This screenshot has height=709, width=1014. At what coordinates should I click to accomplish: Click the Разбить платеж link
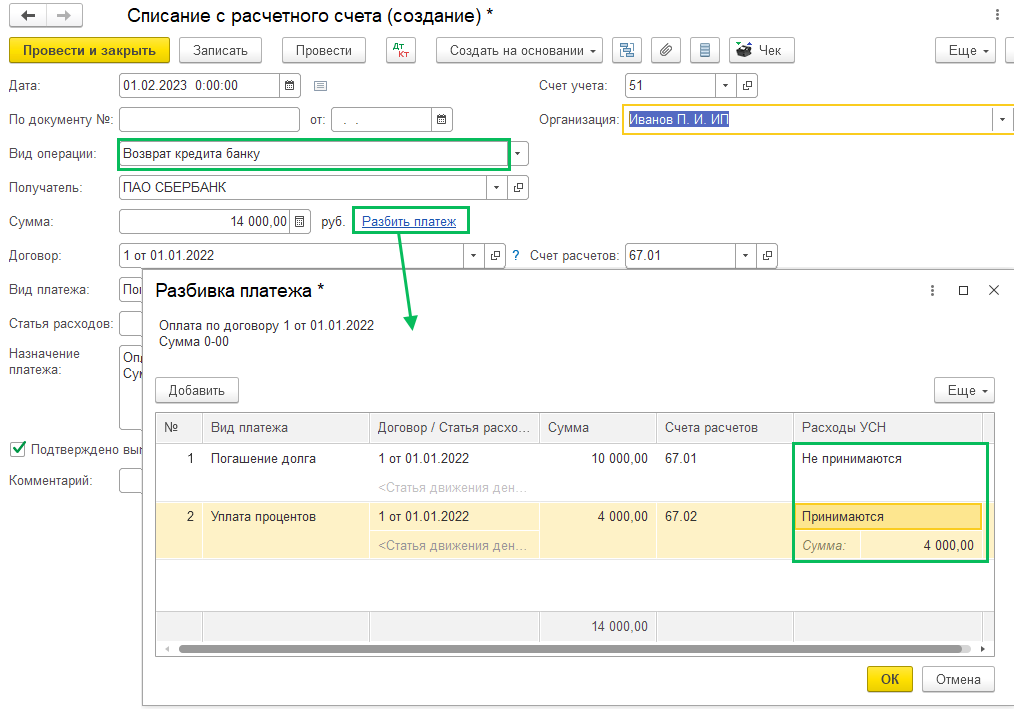coord(408,222)
